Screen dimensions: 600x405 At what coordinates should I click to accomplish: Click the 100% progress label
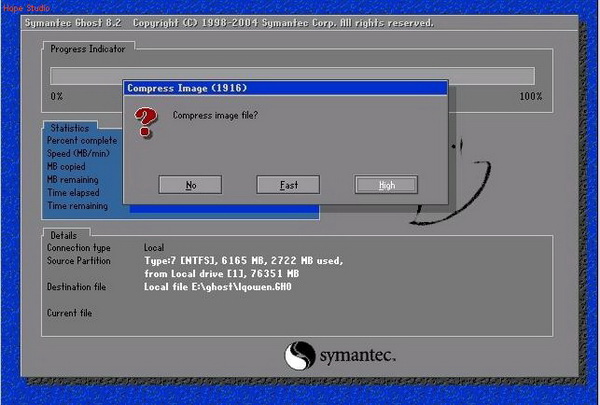531,96
